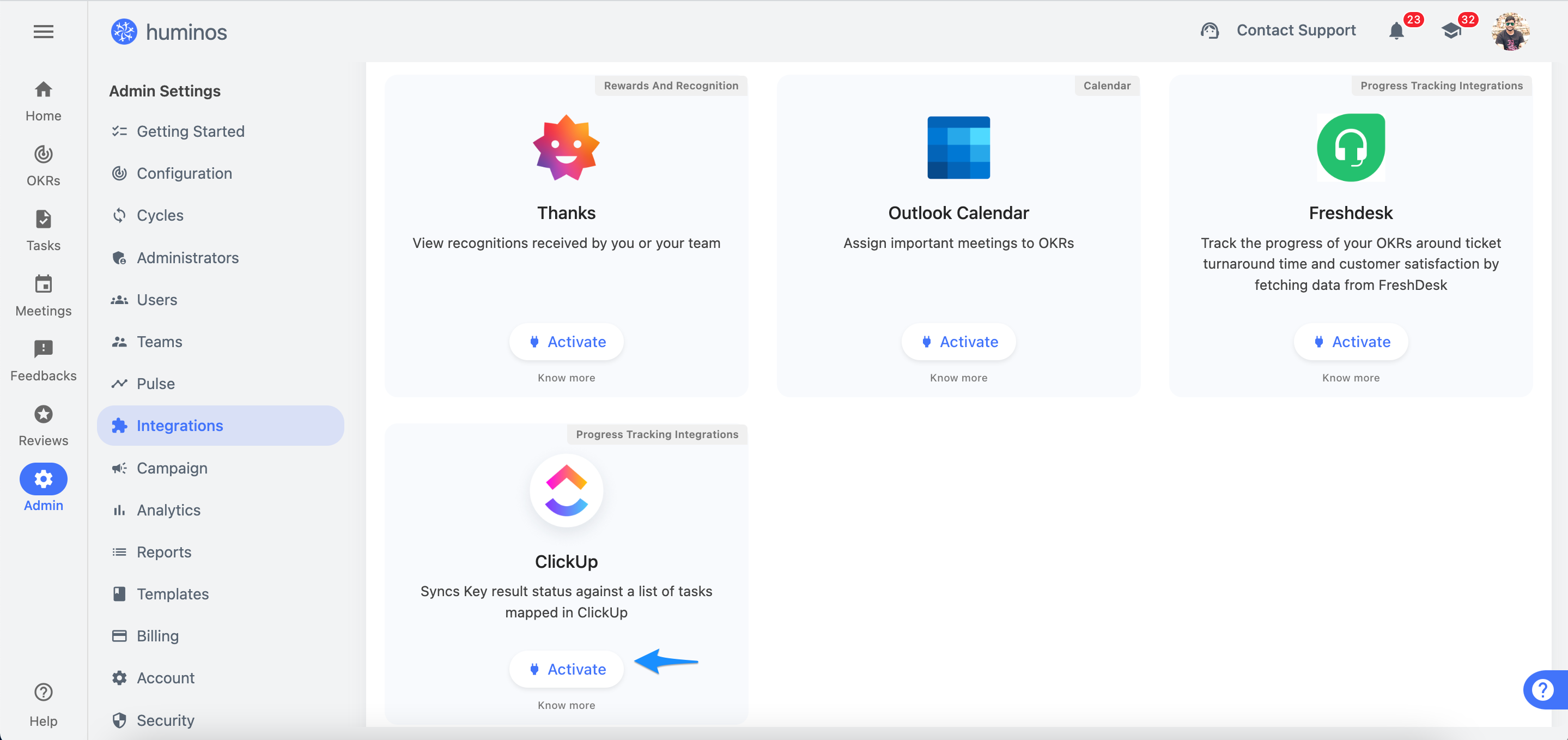Click the ClickUp logo
Screen dimensions: 1568x740
(x=566, y=490)
